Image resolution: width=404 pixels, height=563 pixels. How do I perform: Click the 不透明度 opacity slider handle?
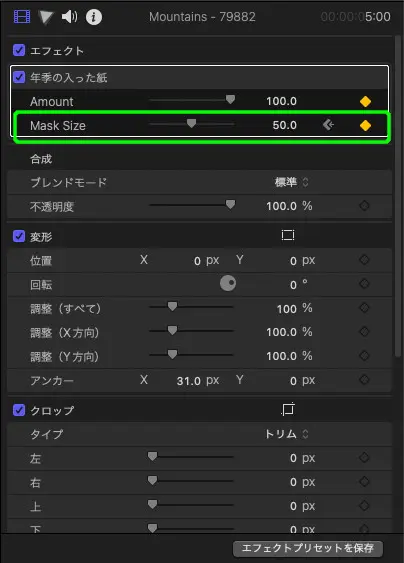[230, 204]
